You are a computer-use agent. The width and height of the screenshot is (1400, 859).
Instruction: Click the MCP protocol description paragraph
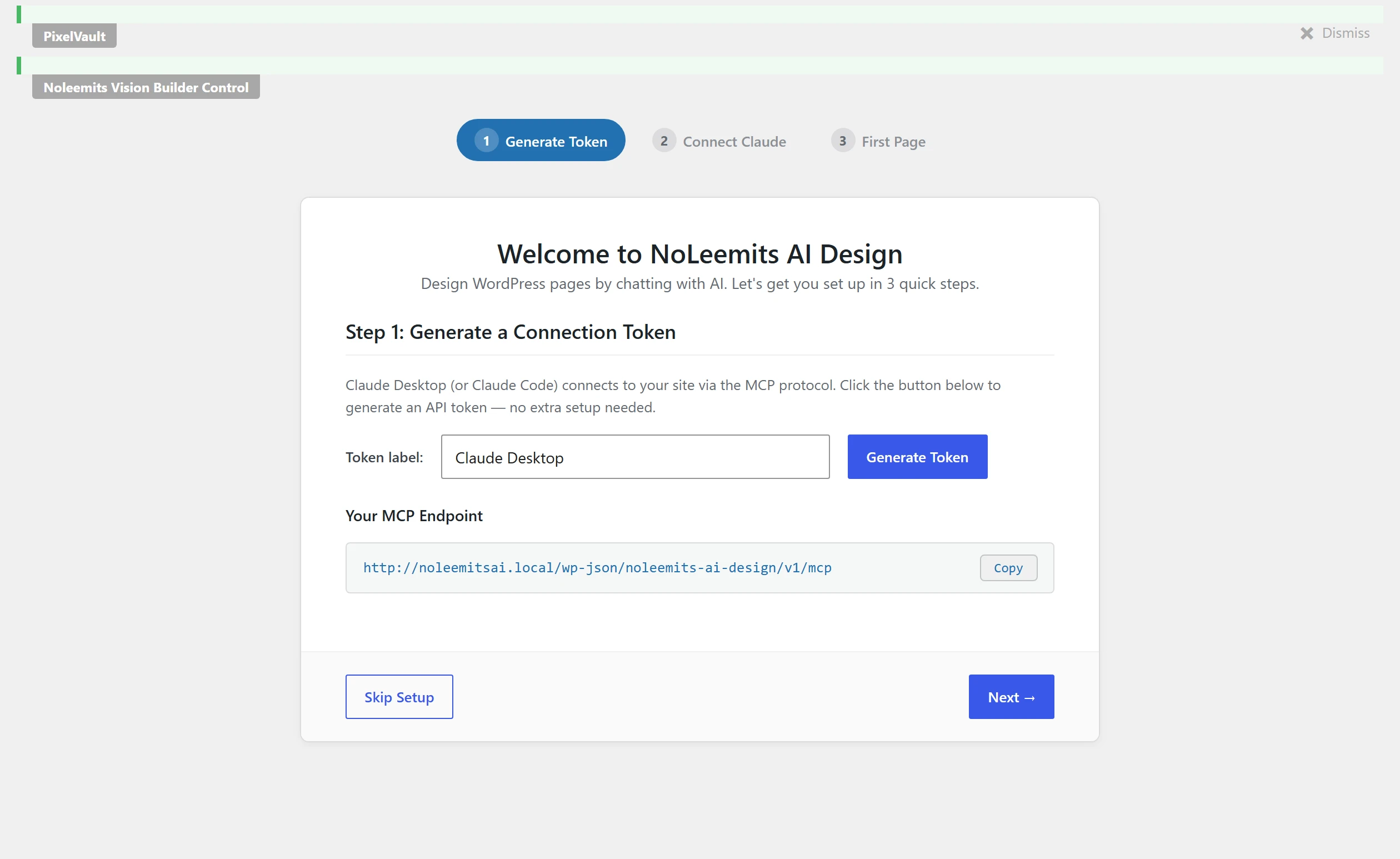point(673,397)
